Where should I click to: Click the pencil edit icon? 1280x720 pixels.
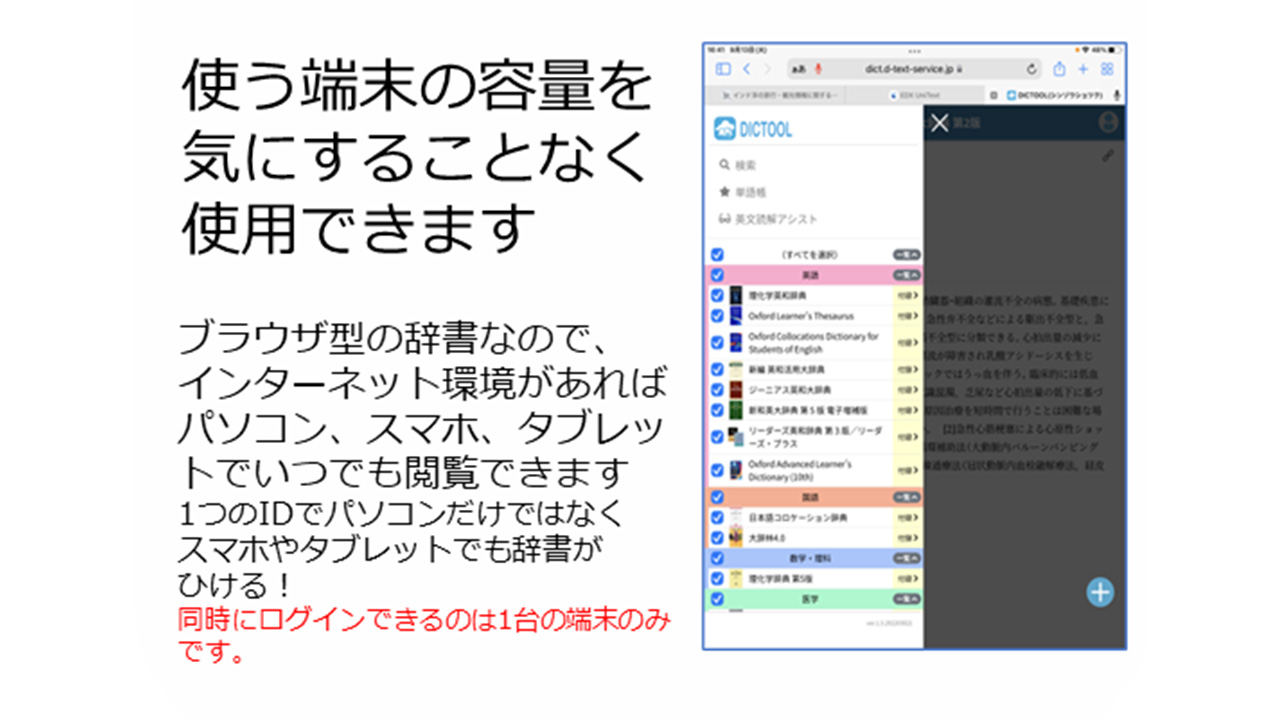[1107, 156]
